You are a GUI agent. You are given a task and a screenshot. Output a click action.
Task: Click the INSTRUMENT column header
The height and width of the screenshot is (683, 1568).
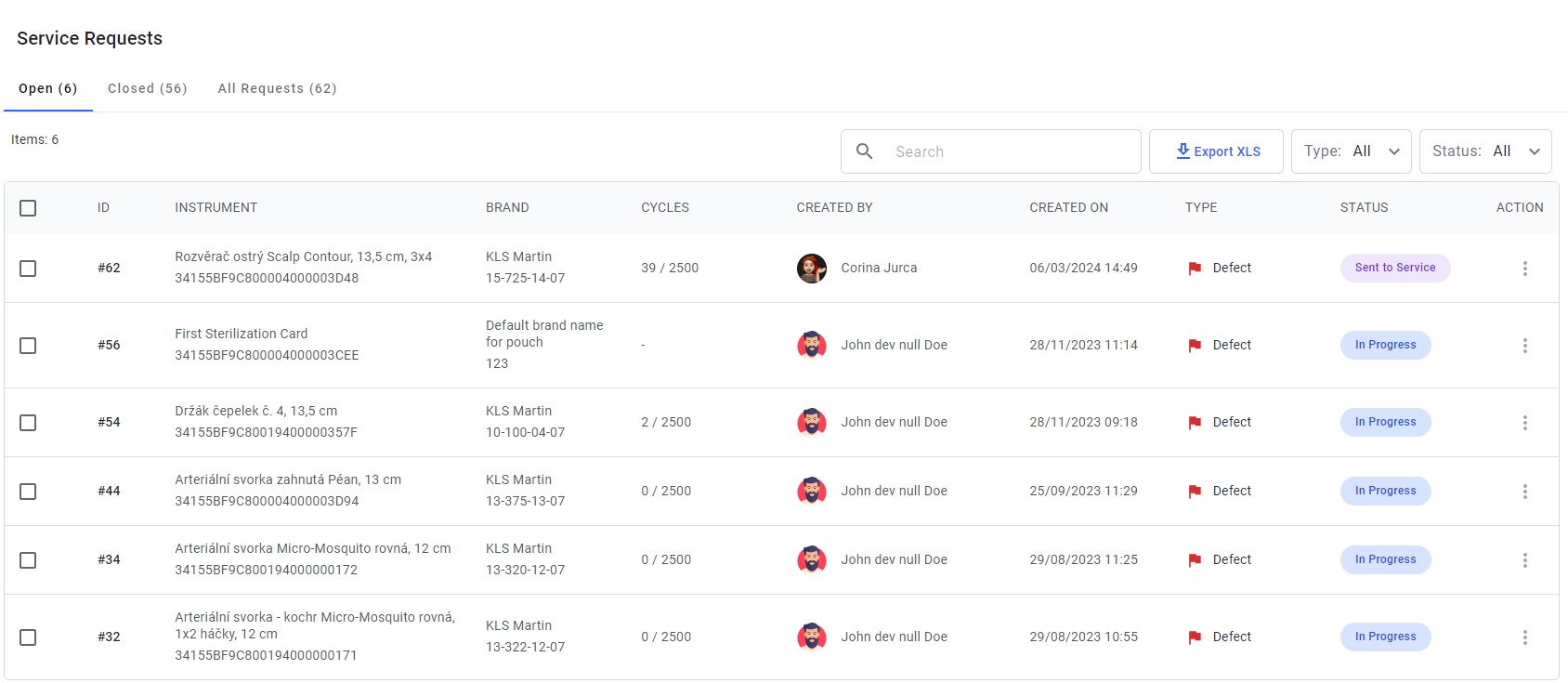click(216, 207)
